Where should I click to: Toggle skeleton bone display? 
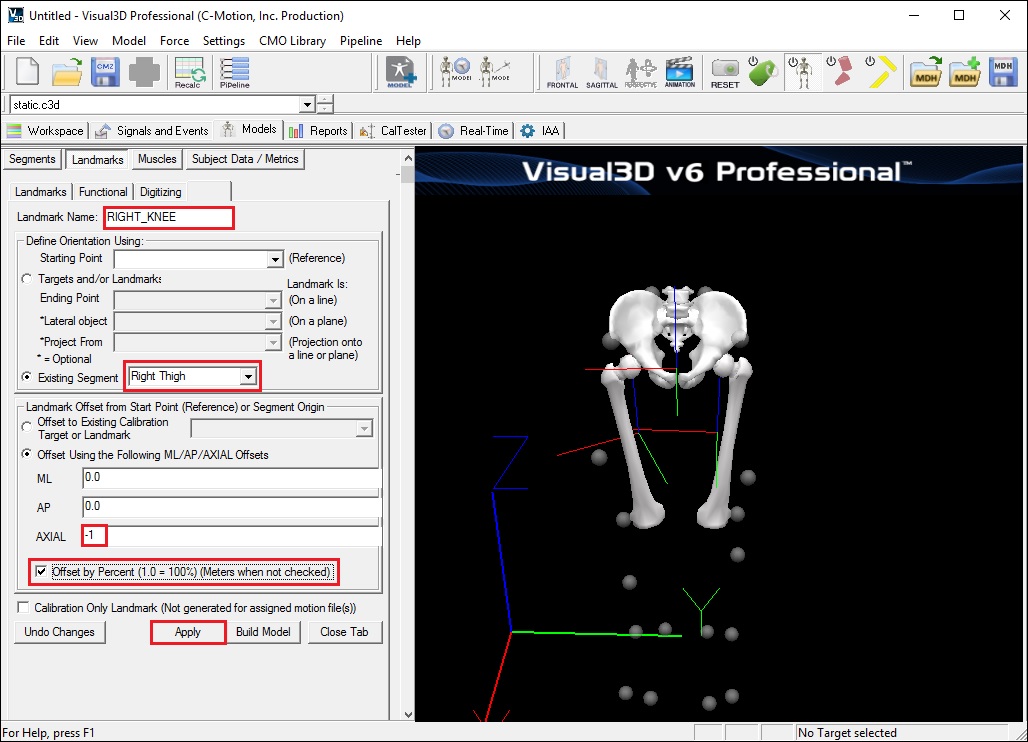pos(801,72)
